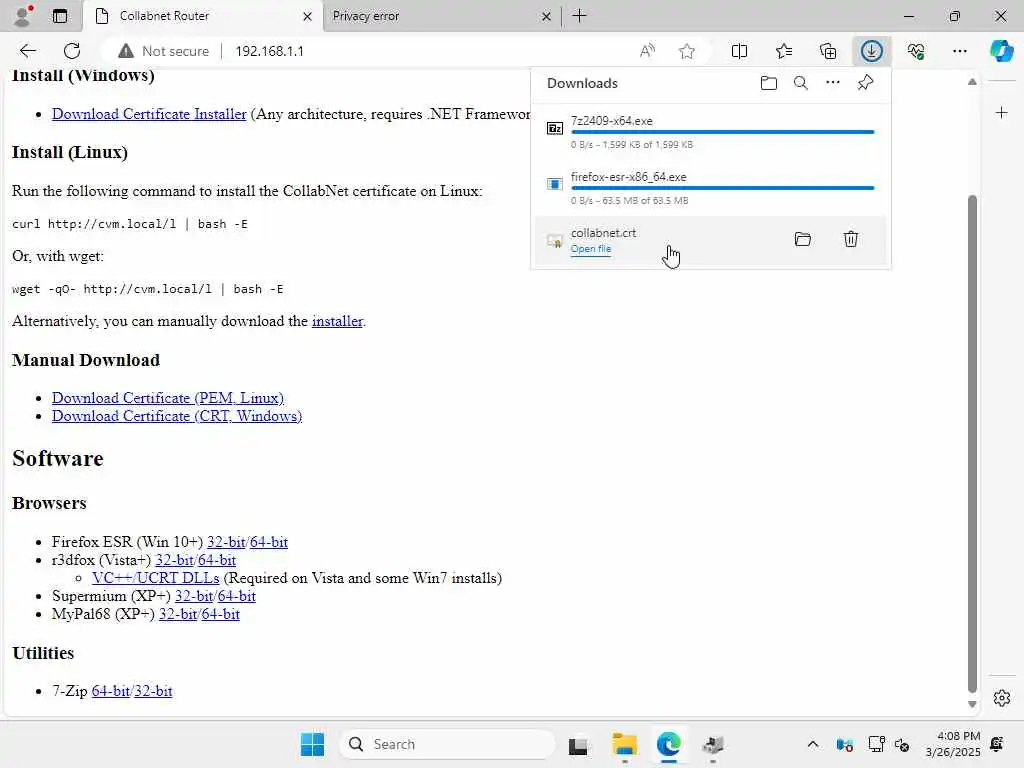Image resolution: width=1024 pixels, height=768 pixels.
Task: Download 7-Zip 64-bit
Action: [111, 691]
